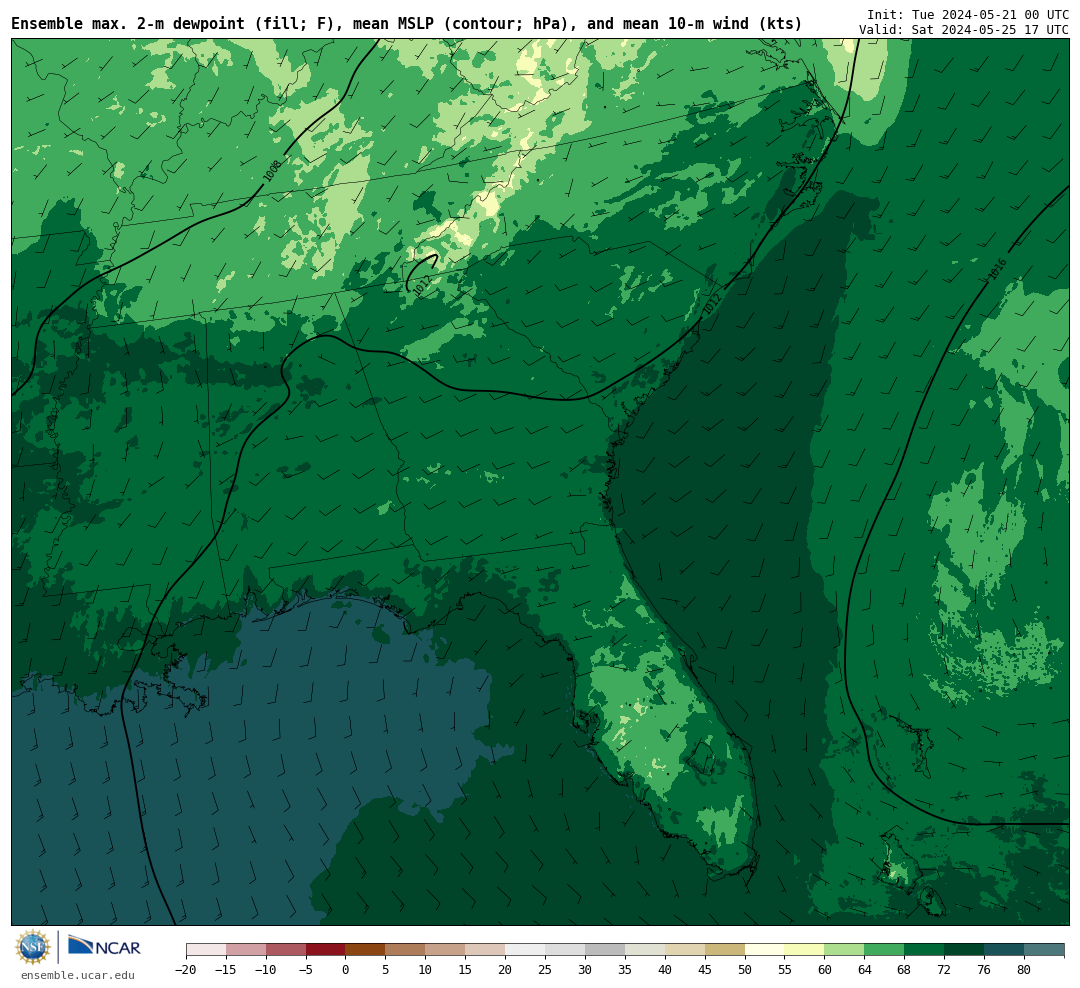
Task: Pick the gray swatch between 30 and 35
Action: pyautogui.click(x=605, y=950)
